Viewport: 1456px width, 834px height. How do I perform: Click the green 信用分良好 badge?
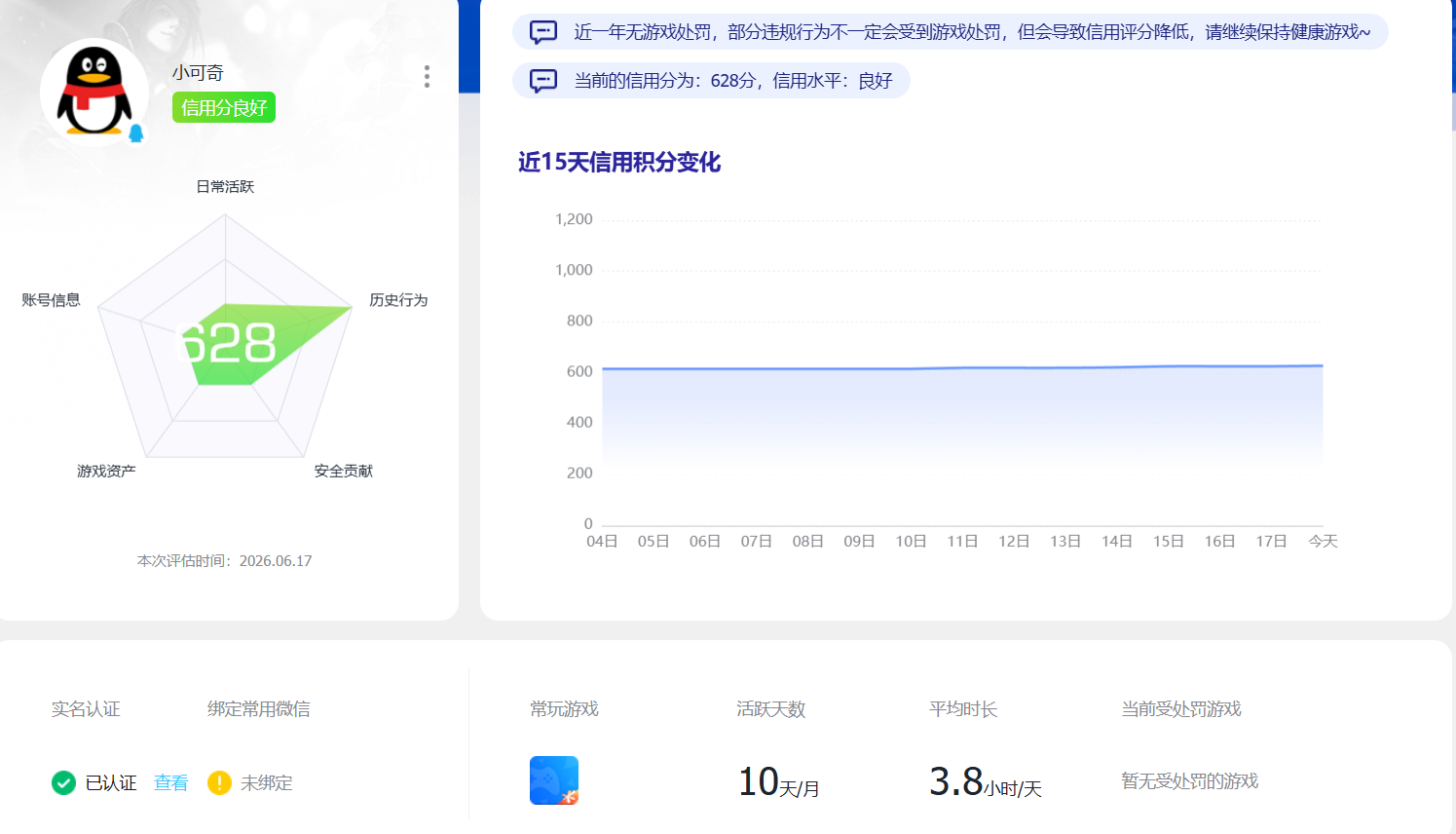[224, 107]
